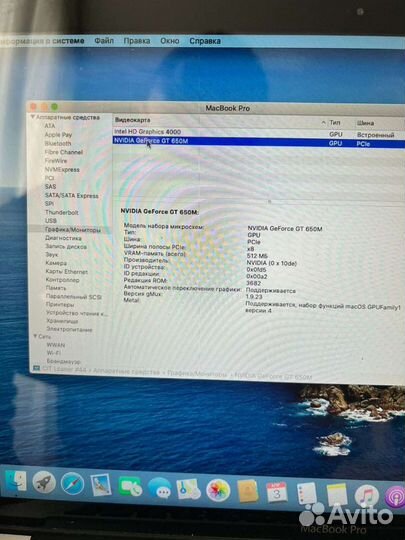Select Звук in the sidebar
The width and height of the screenshot is (405, 540).
52,255
